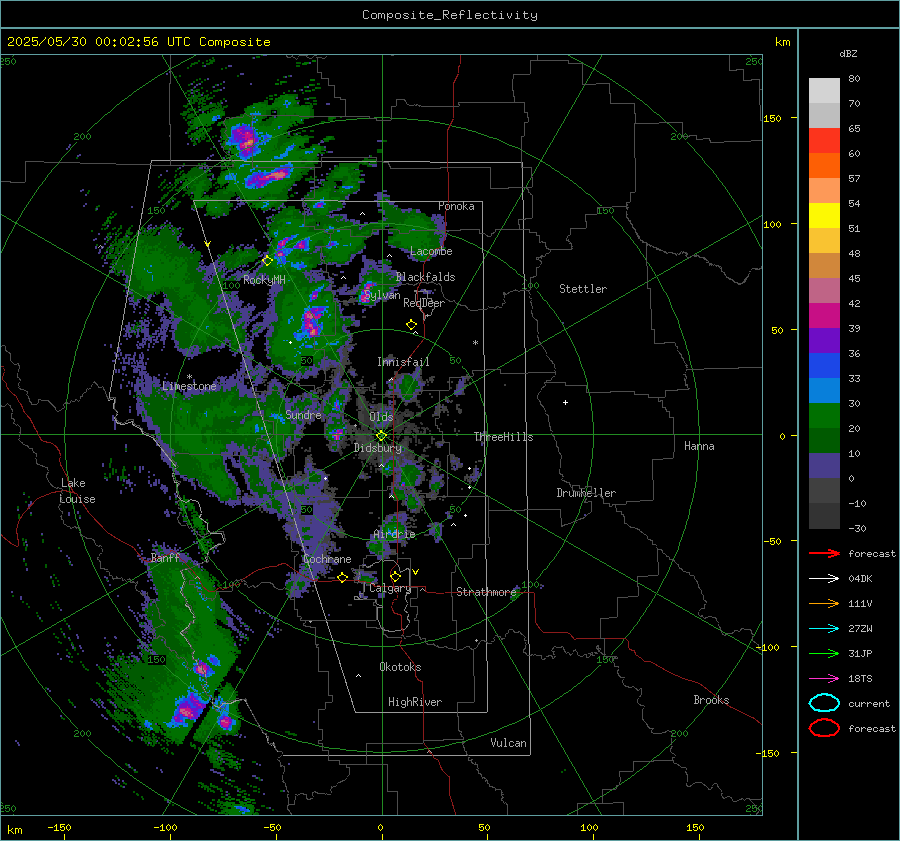Click the orange 111V arrow icon
Viewport: 900px width, 841px height.
tap(824, 603)
